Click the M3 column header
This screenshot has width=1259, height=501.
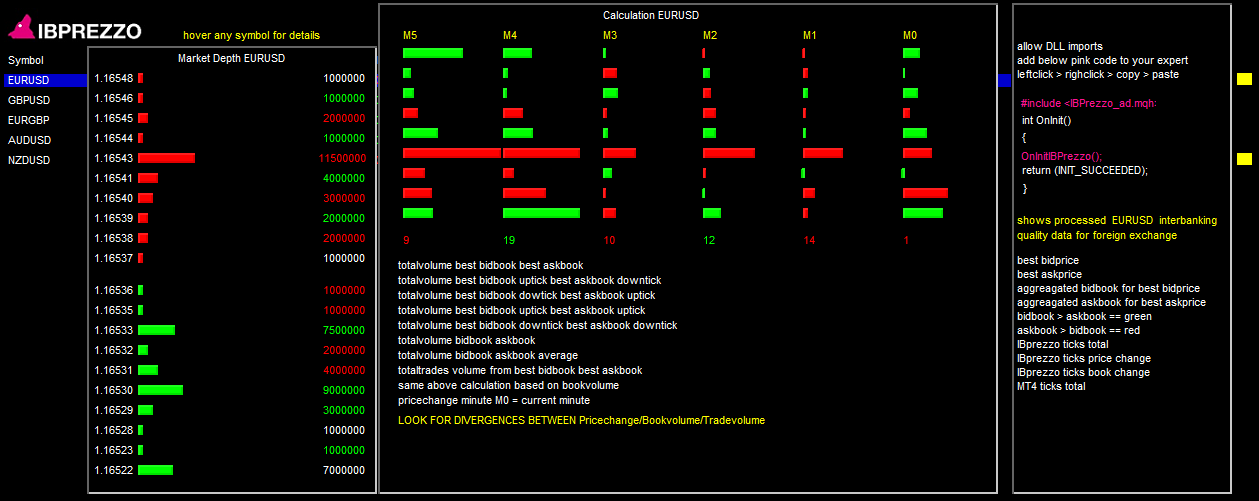tap(610, 36)
